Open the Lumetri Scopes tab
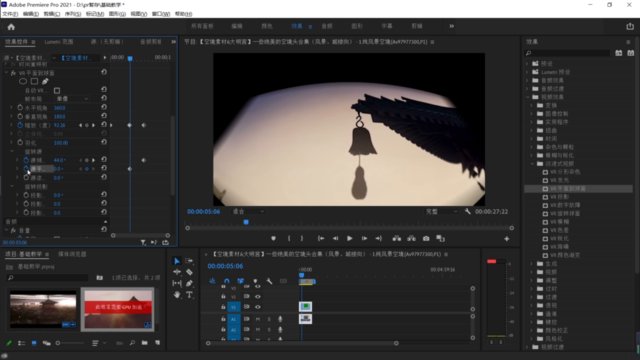The image size is (640, 360). tap(59, 42)
